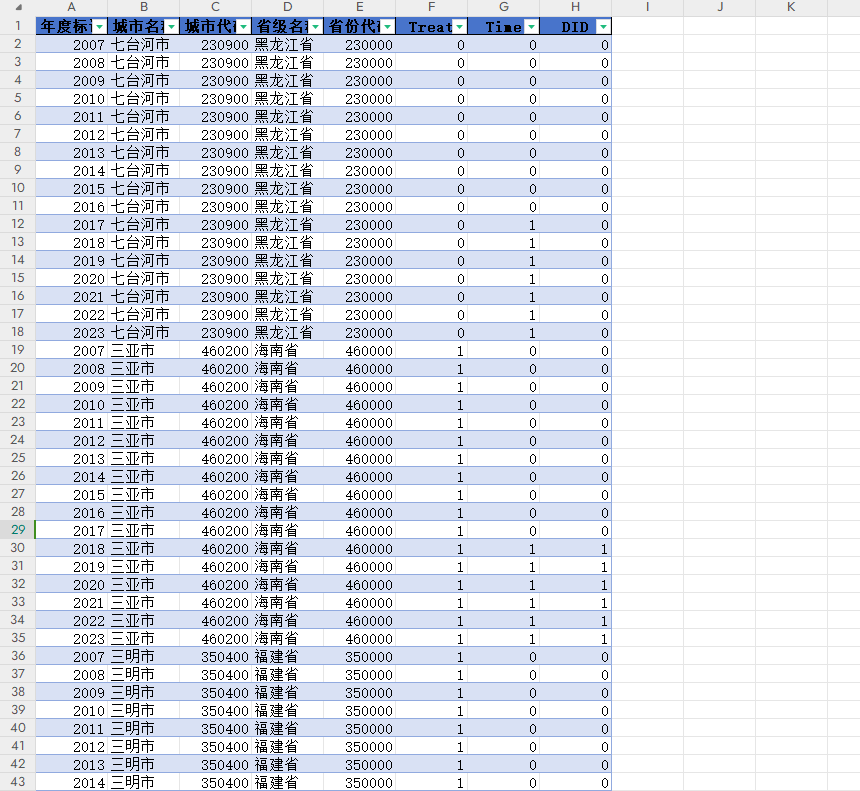This screenshot has height=791, width=860.
Task: Select row 29 header
Action: (18, 530)
